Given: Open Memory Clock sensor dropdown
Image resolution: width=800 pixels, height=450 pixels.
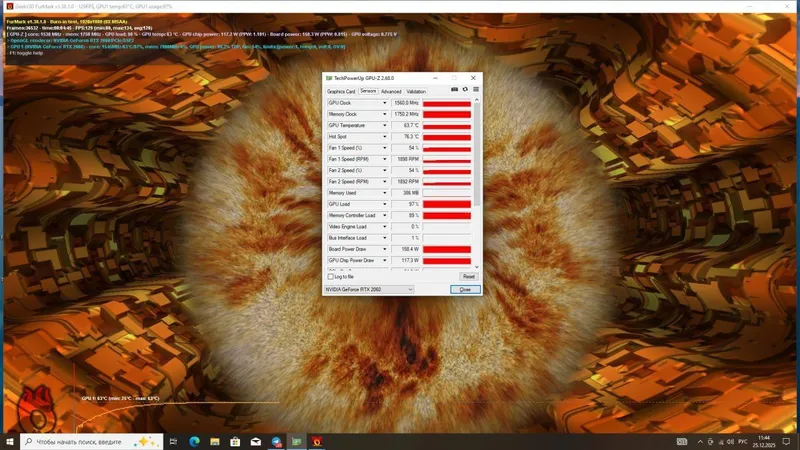Looking at the screenshot, I should click(x=385, y=114).
